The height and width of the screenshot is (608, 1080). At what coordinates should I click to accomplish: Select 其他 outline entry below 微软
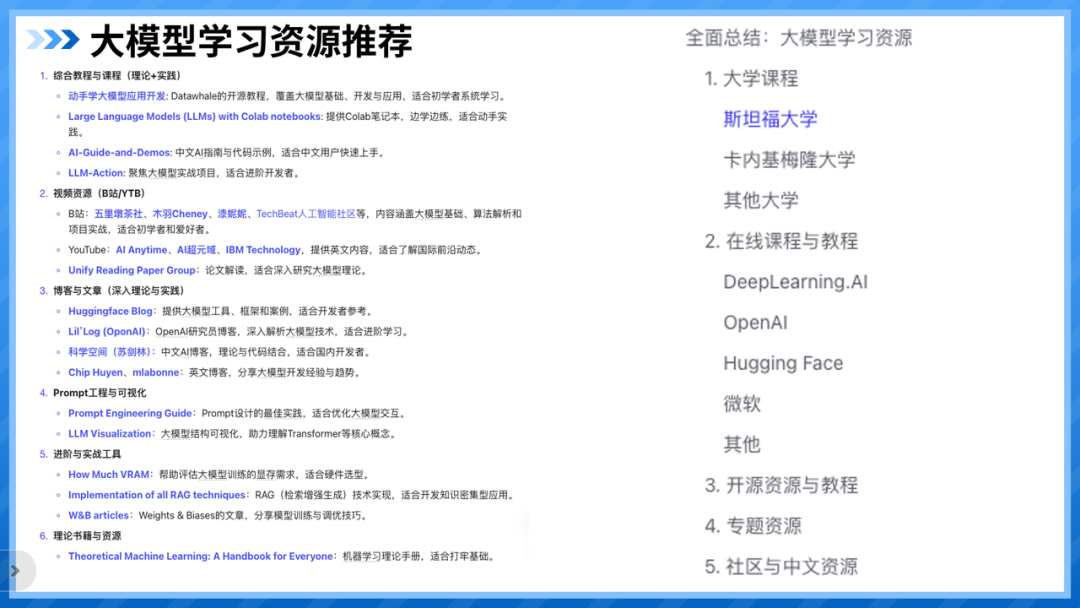[742, 444]
